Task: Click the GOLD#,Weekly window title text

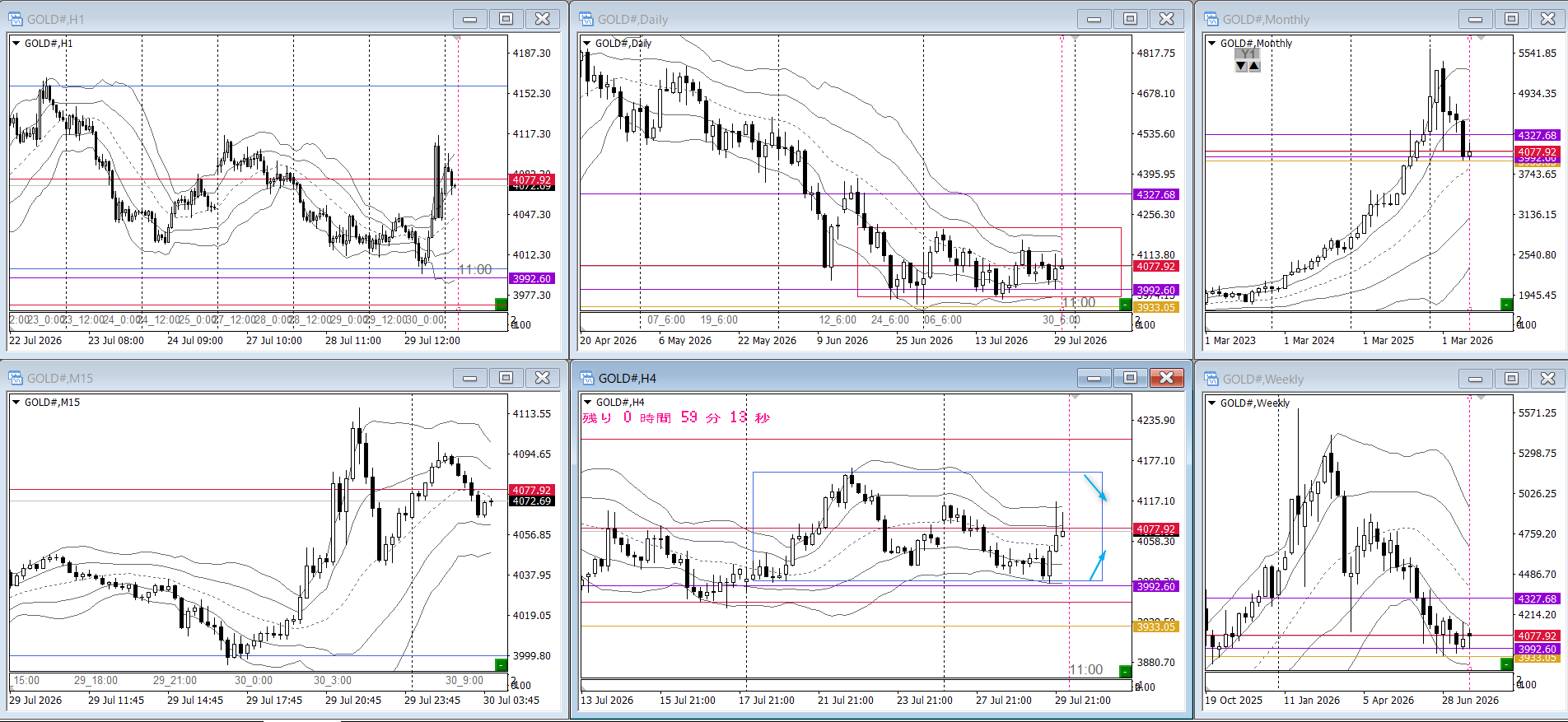Action: (1263, 380)
